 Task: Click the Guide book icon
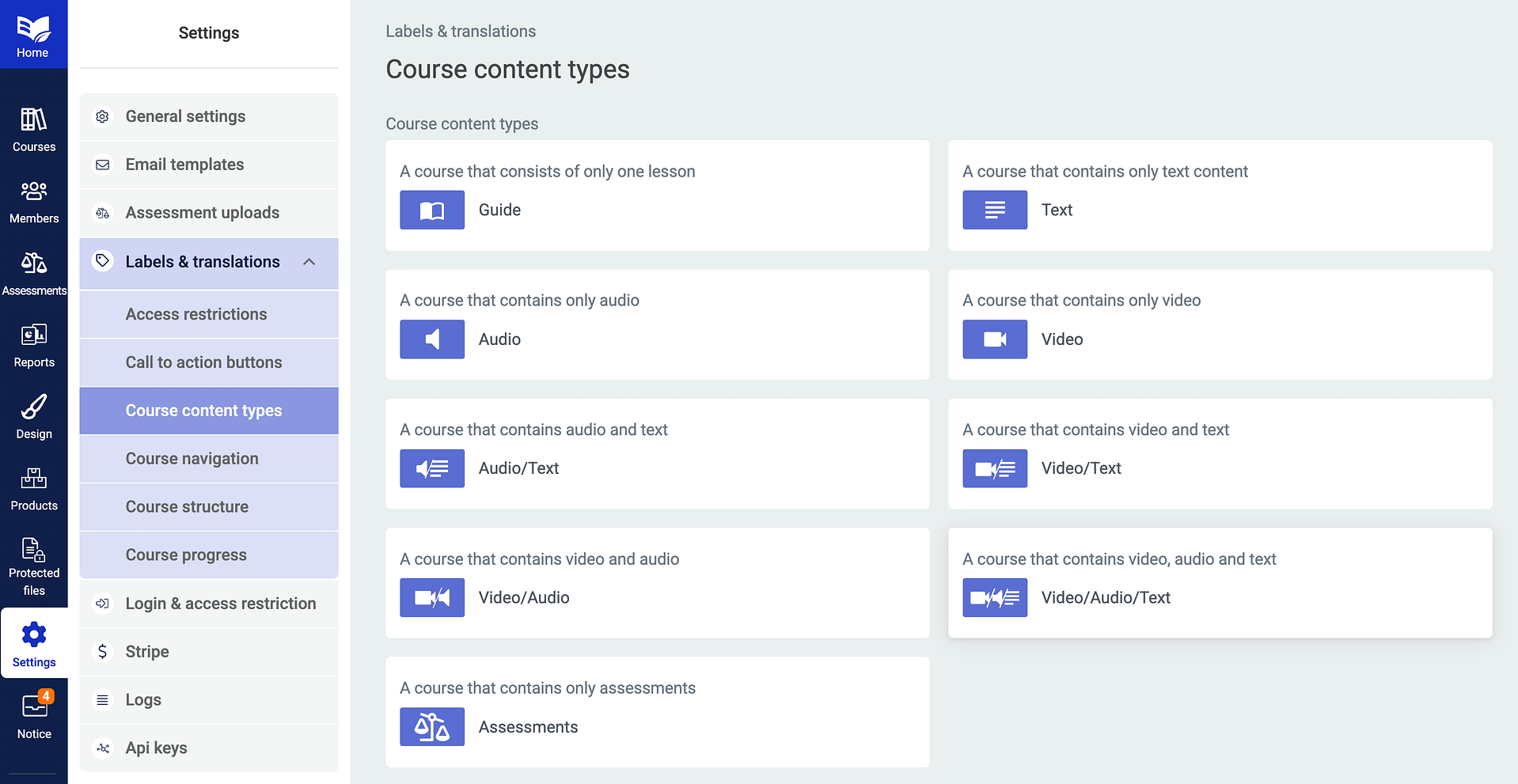pos(432,210)
